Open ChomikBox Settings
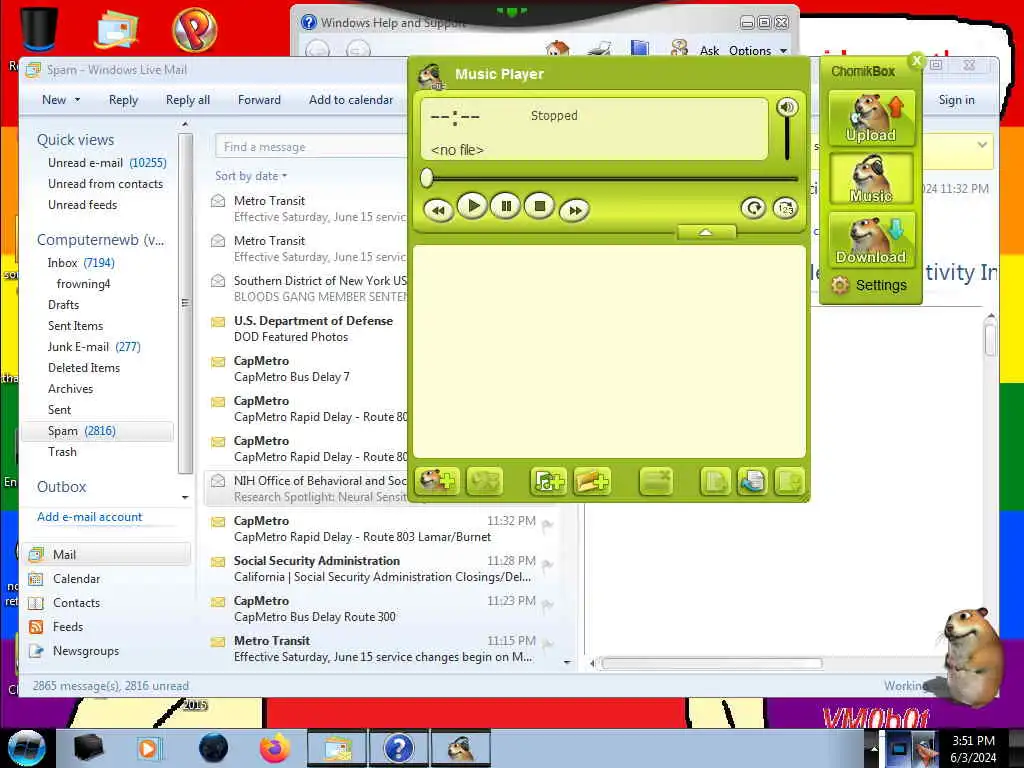1024x768 pixels. tap(870, 285)
